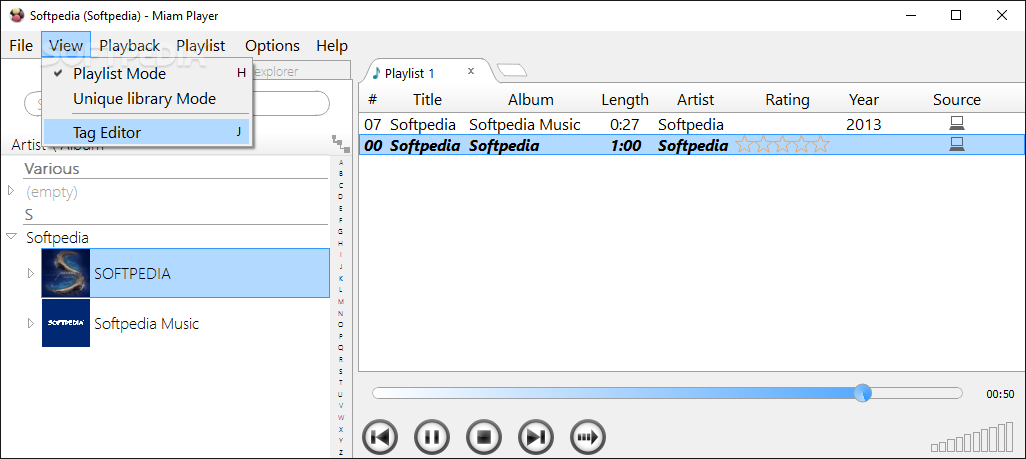Open the Tag Editor menu entry
This screenshot has width=1026, height=459.
coord(147,132)
